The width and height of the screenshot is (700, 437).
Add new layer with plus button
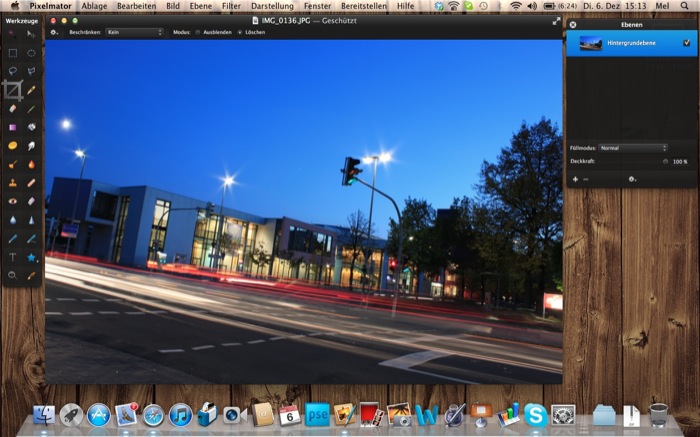click(x=575, y=179)
